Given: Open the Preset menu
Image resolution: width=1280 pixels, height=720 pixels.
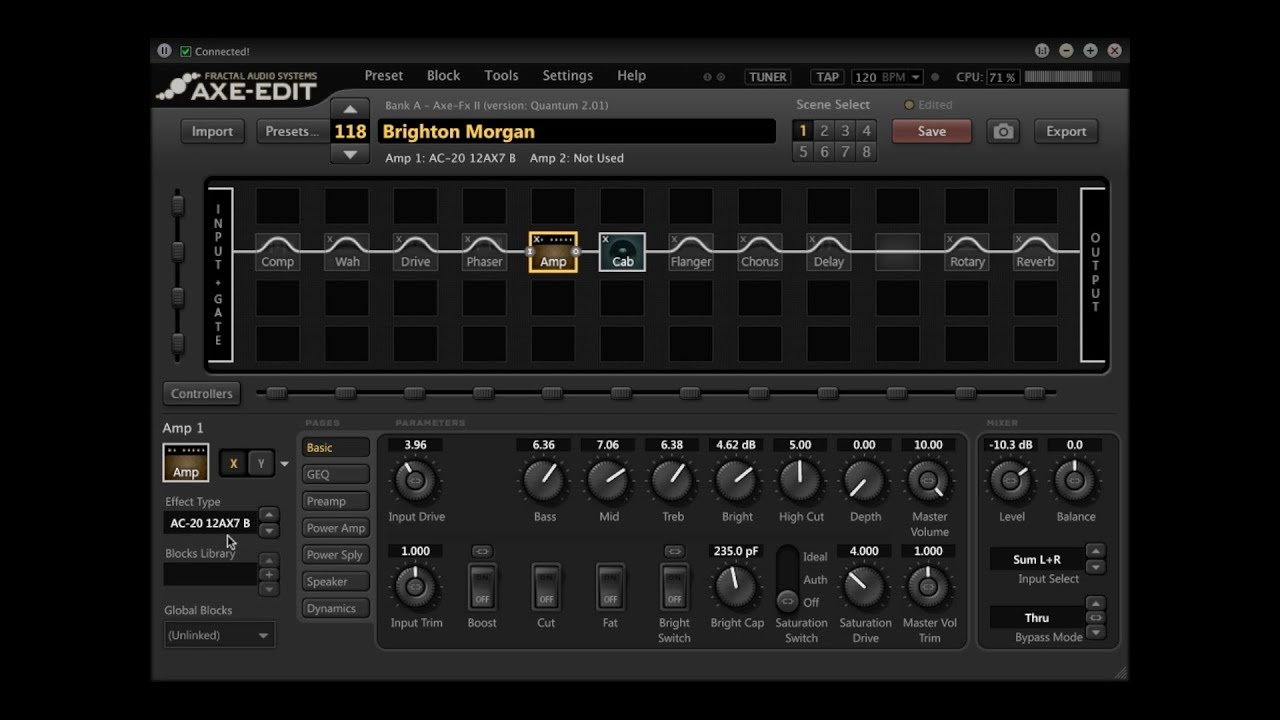Looking at the screenshot, I should (x=384, y=75).
